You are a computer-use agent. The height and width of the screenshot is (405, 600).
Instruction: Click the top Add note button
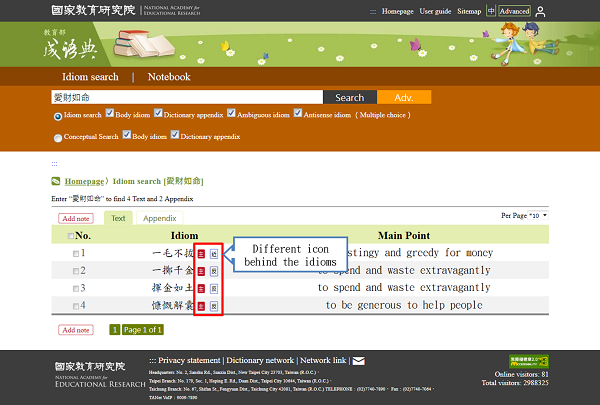[x=76, y=217]
